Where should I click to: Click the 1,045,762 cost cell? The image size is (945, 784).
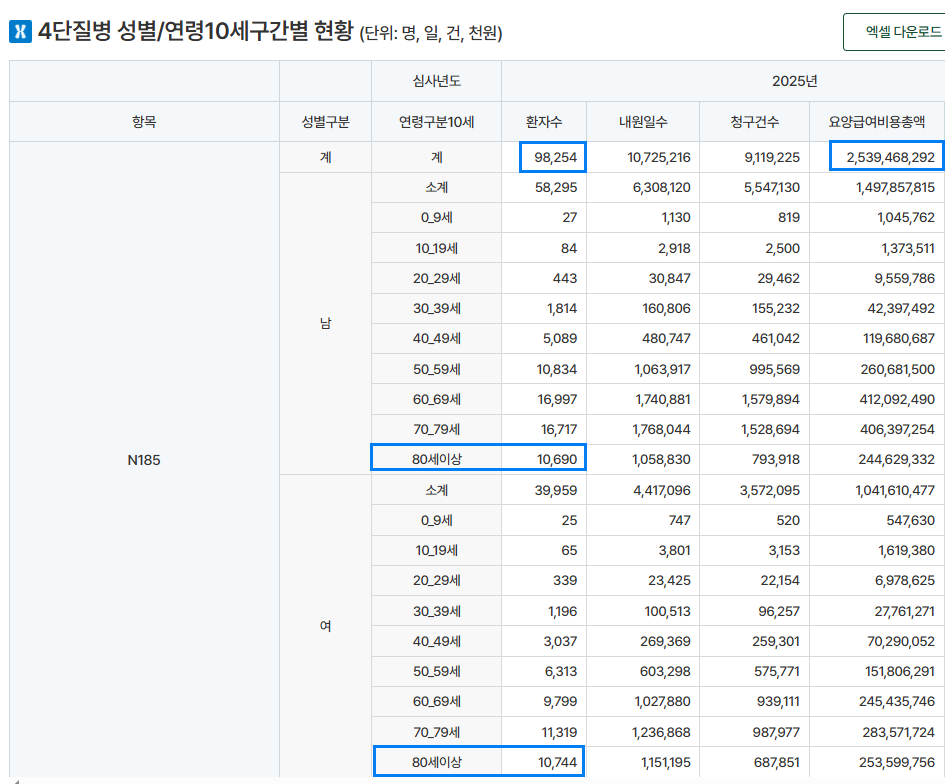pos(877,218)
